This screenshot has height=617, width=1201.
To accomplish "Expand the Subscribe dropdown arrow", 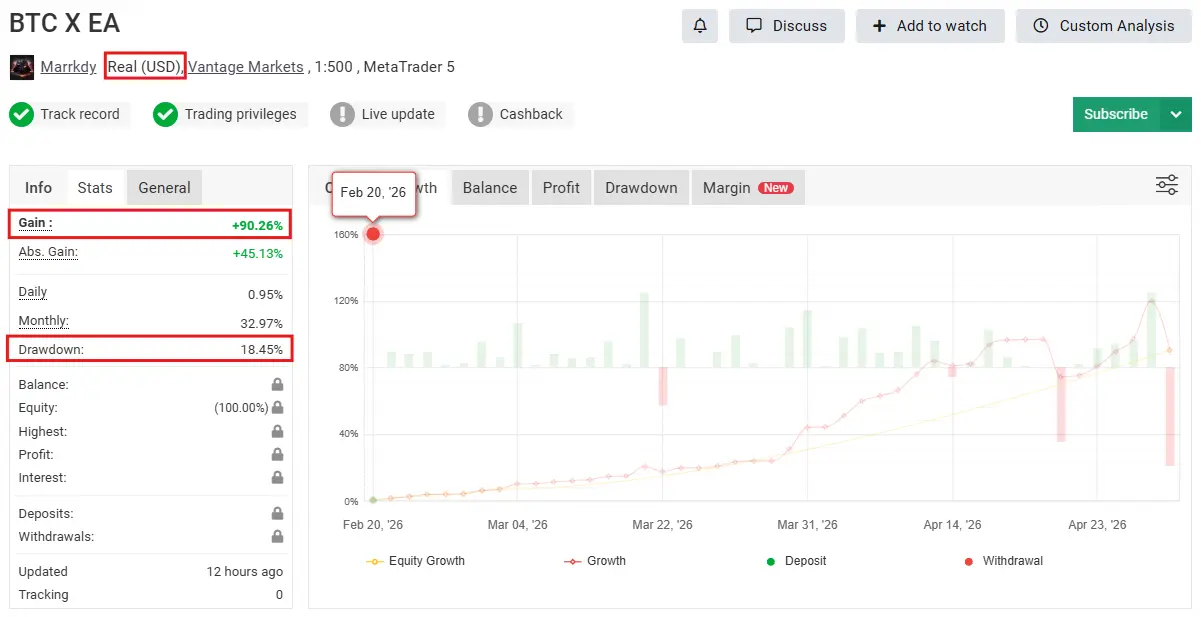I will click(1176, 114).
